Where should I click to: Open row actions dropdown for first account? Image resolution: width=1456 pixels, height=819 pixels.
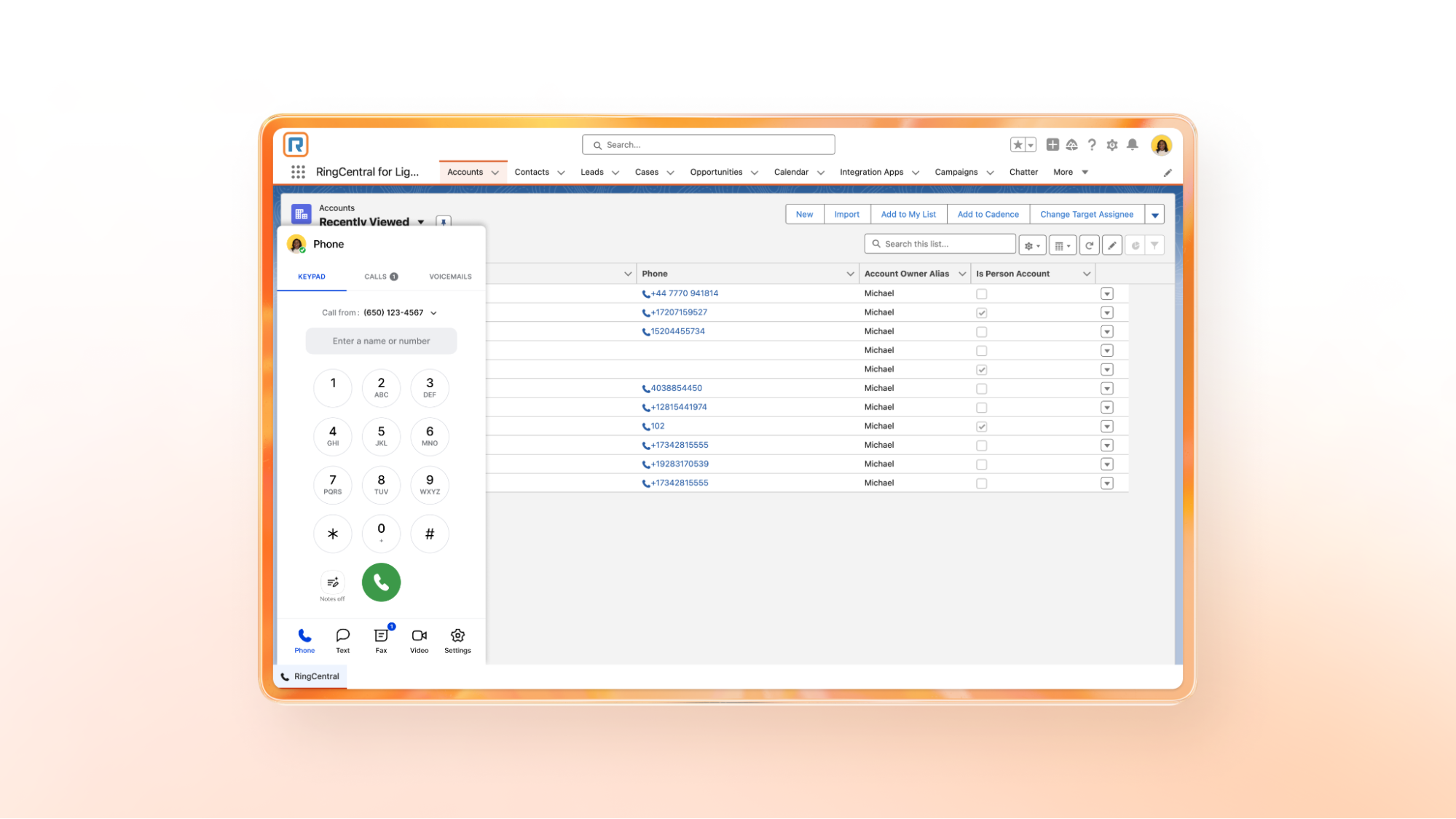point(1106,294)
